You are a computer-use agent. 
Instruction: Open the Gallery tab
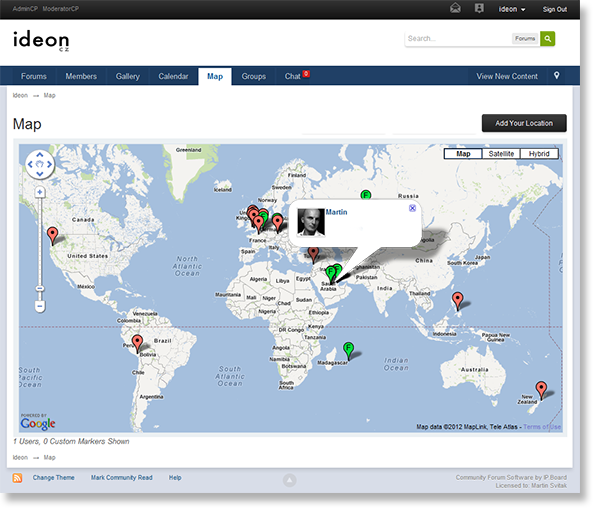(x=128, y=76)
